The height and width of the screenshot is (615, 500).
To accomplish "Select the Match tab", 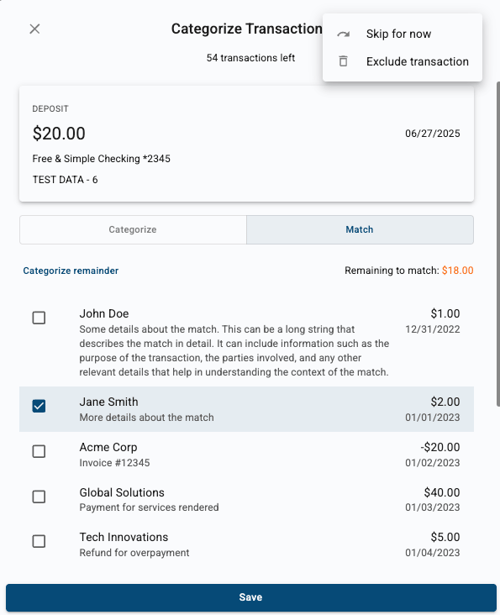I will point(360,229).
